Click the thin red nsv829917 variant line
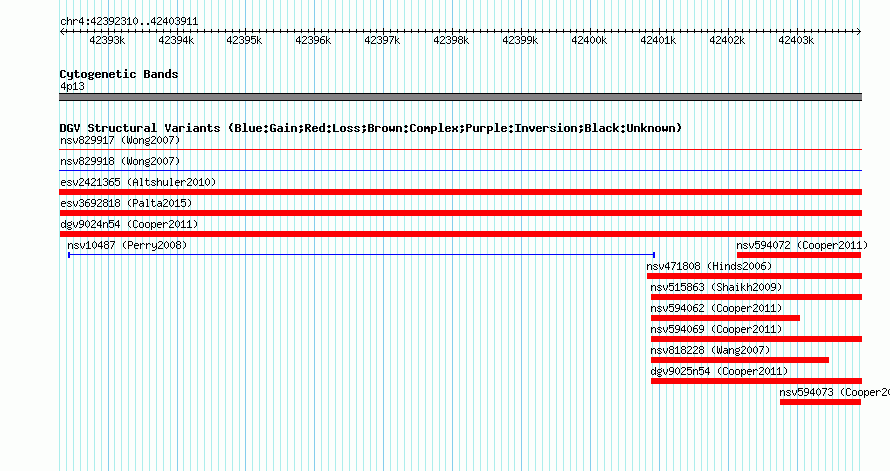The width and height of the screenshot is (890, 471). pyautogui.click(x=460, y=150)
